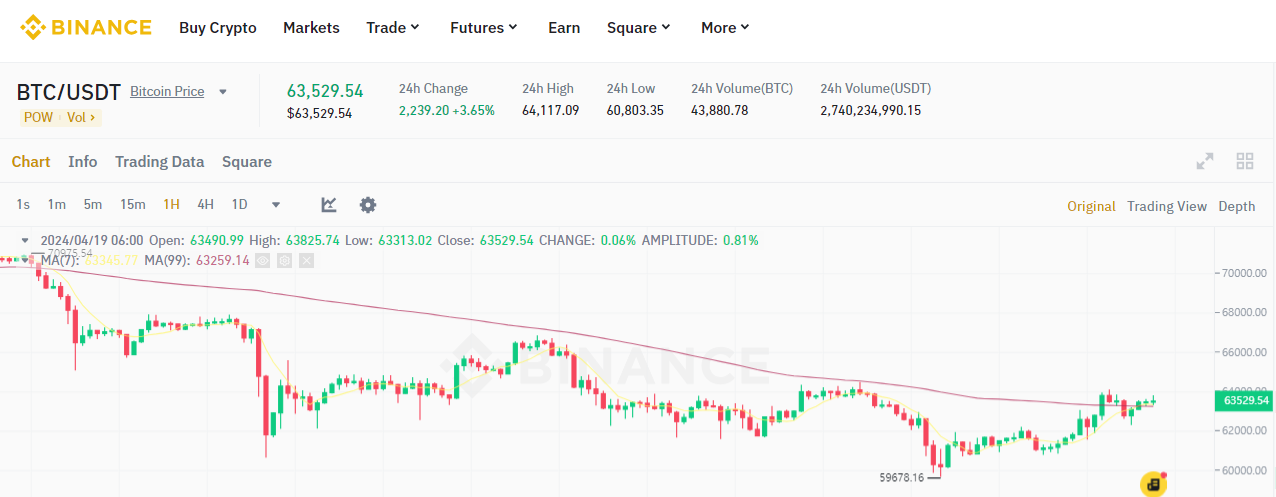Select the 1H time interval
This screenshot has height=497, width=1276.
point(171,205)
